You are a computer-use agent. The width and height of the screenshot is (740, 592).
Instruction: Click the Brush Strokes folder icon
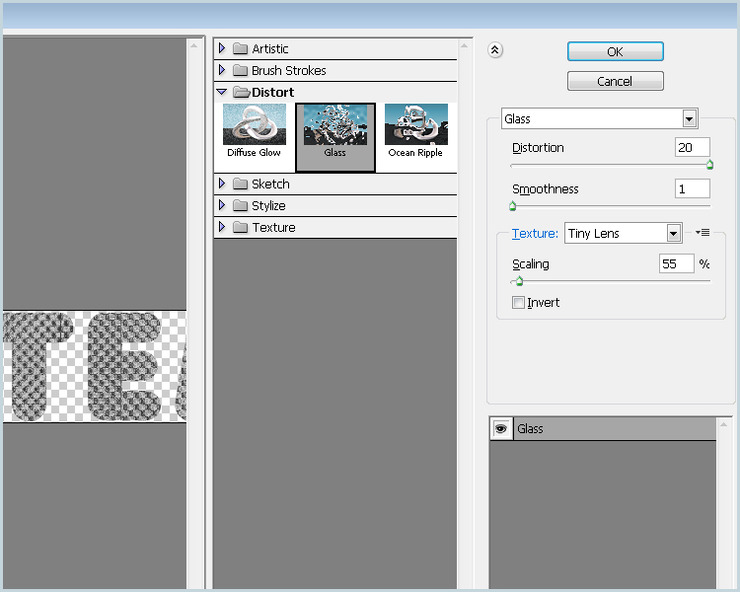click(x=240, y=71)
